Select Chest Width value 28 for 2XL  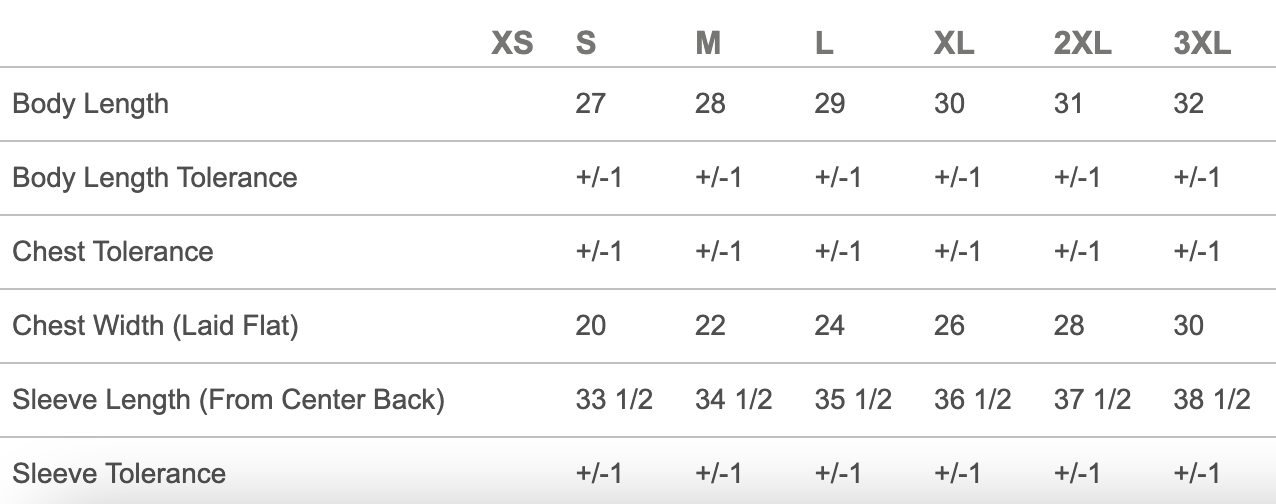[x=1069, y=326]
